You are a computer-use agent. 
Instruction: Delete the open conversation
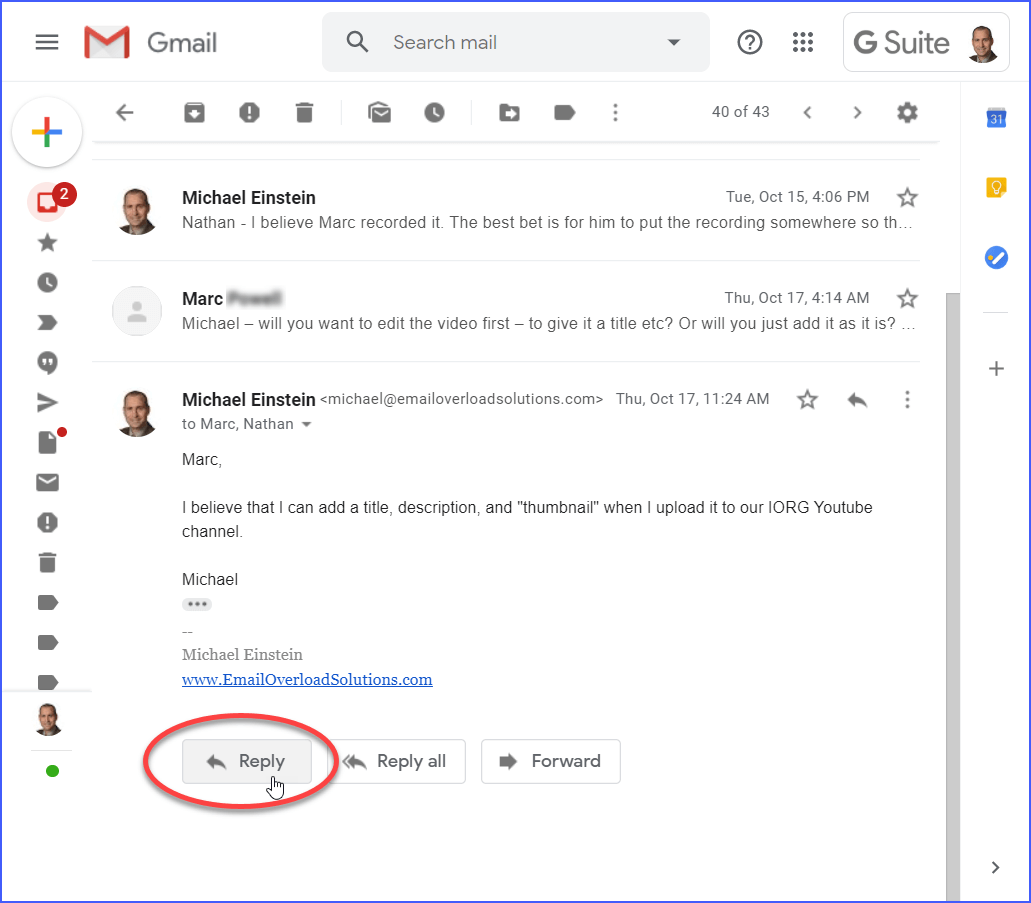[x=304, y=112]
